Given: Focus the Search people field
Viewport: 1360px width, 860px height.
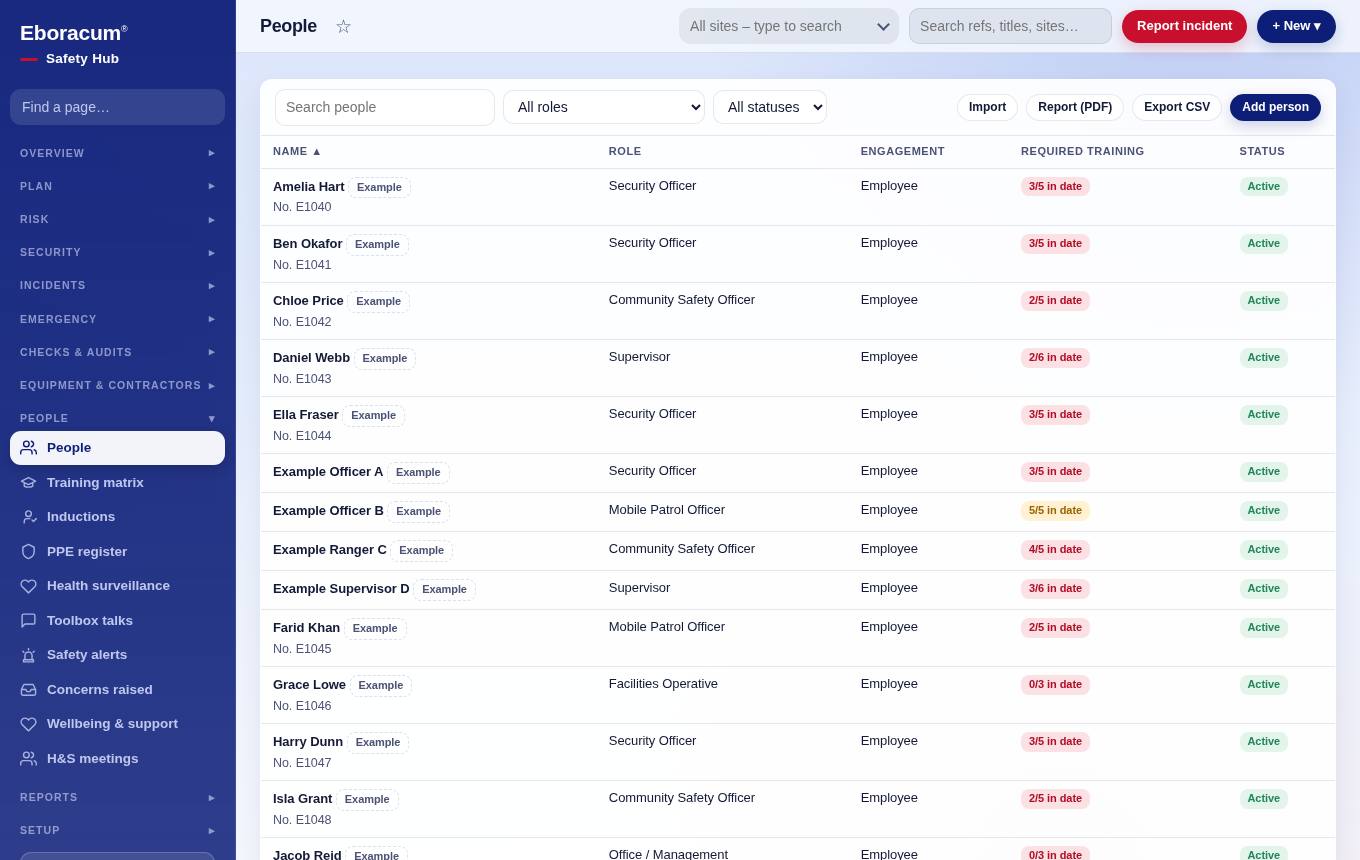Looking at the screenshot, I should (x=385, y=107).
